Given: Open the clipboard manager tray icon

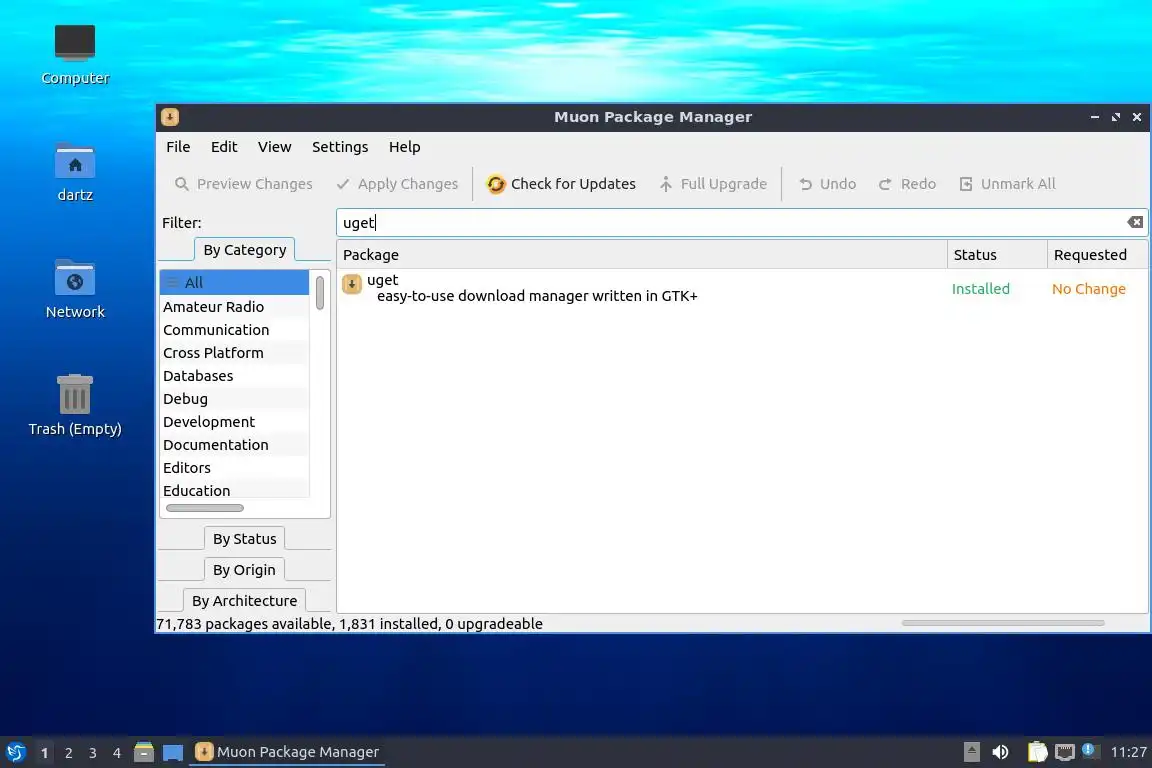Looking at the screenshot, I should [1037, 752].
